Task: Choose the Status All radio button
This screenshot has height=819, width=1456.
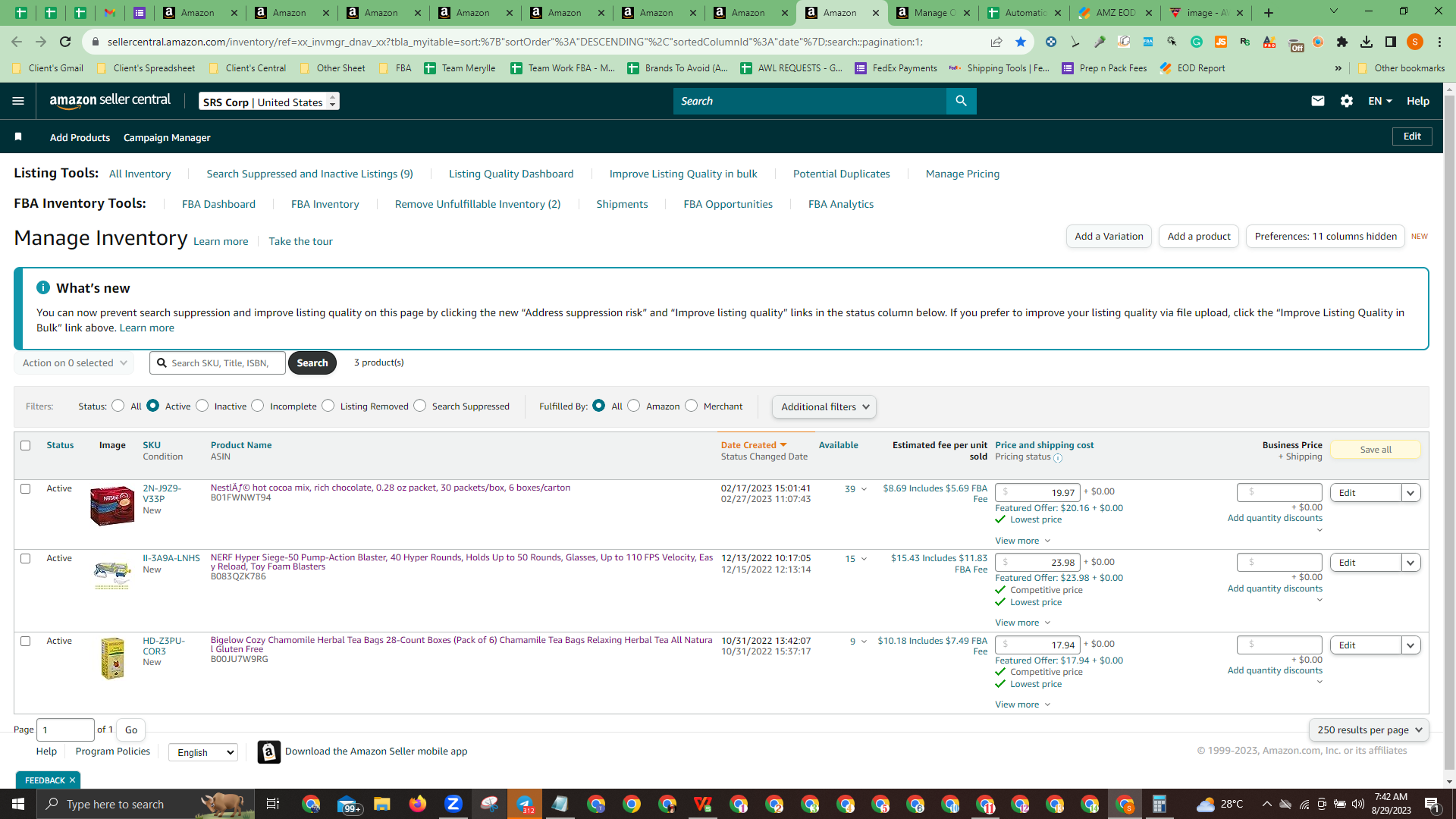Action: tap(118, 406)
